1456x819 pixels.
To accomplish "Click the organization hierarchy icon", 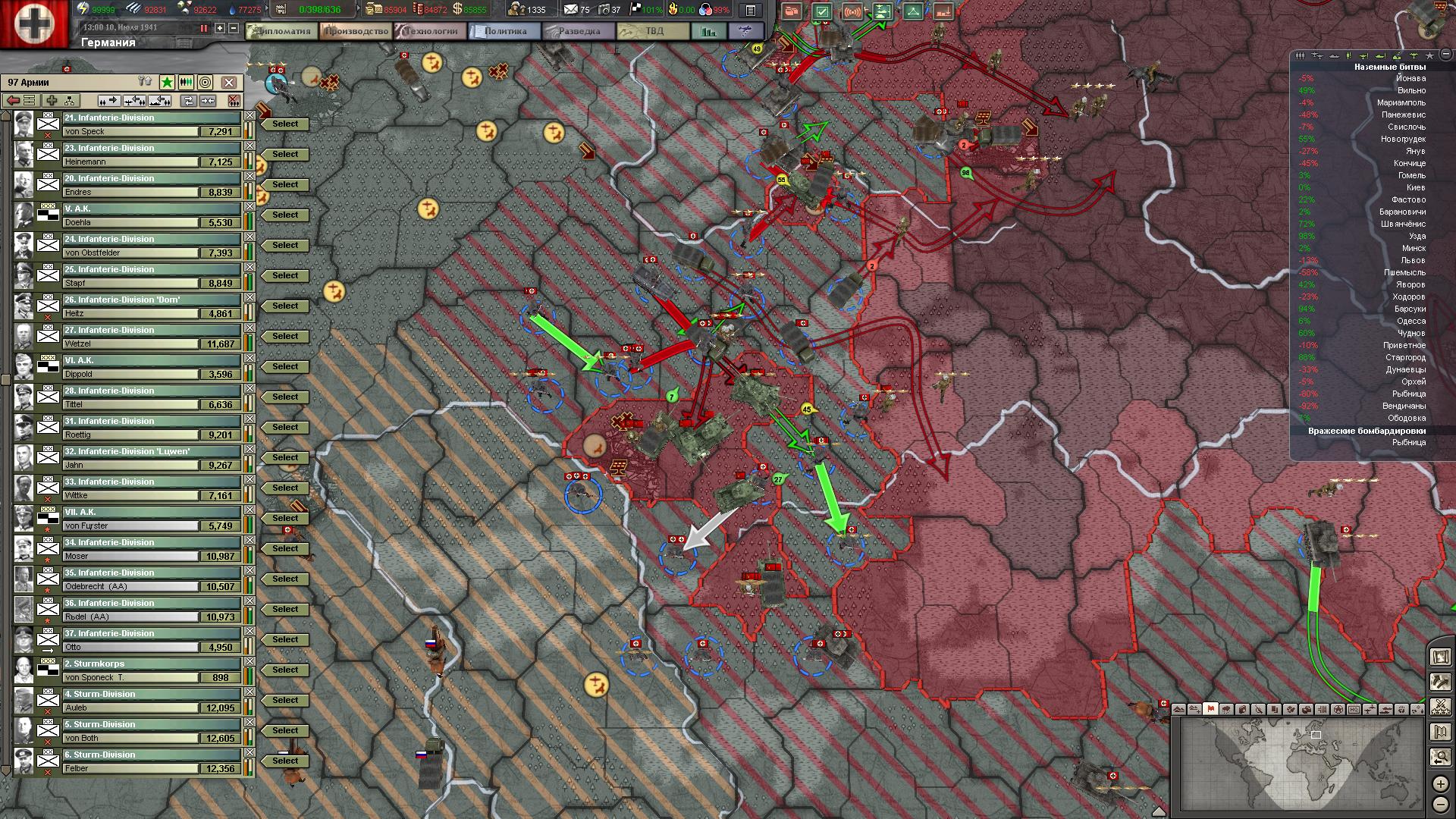I will point(71,101).
